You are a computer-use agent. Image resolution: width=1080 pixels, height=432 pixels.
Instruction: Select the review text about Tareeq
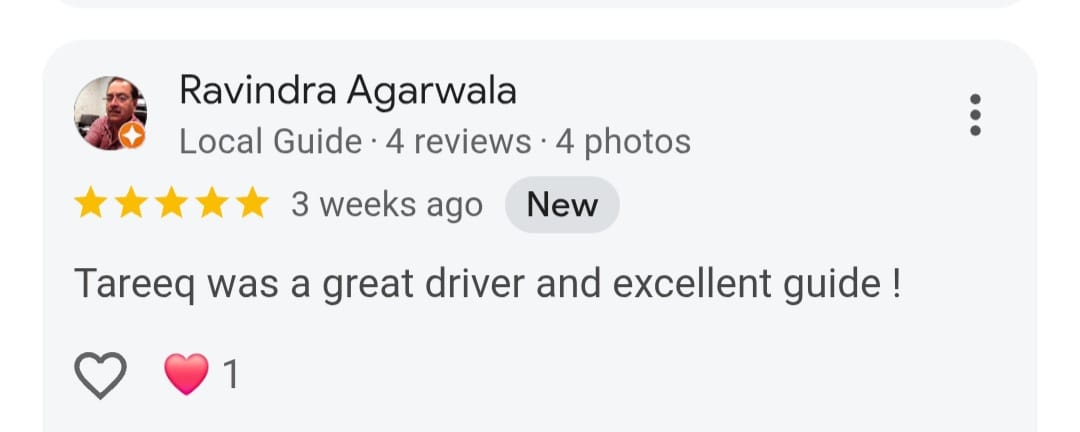488,285
